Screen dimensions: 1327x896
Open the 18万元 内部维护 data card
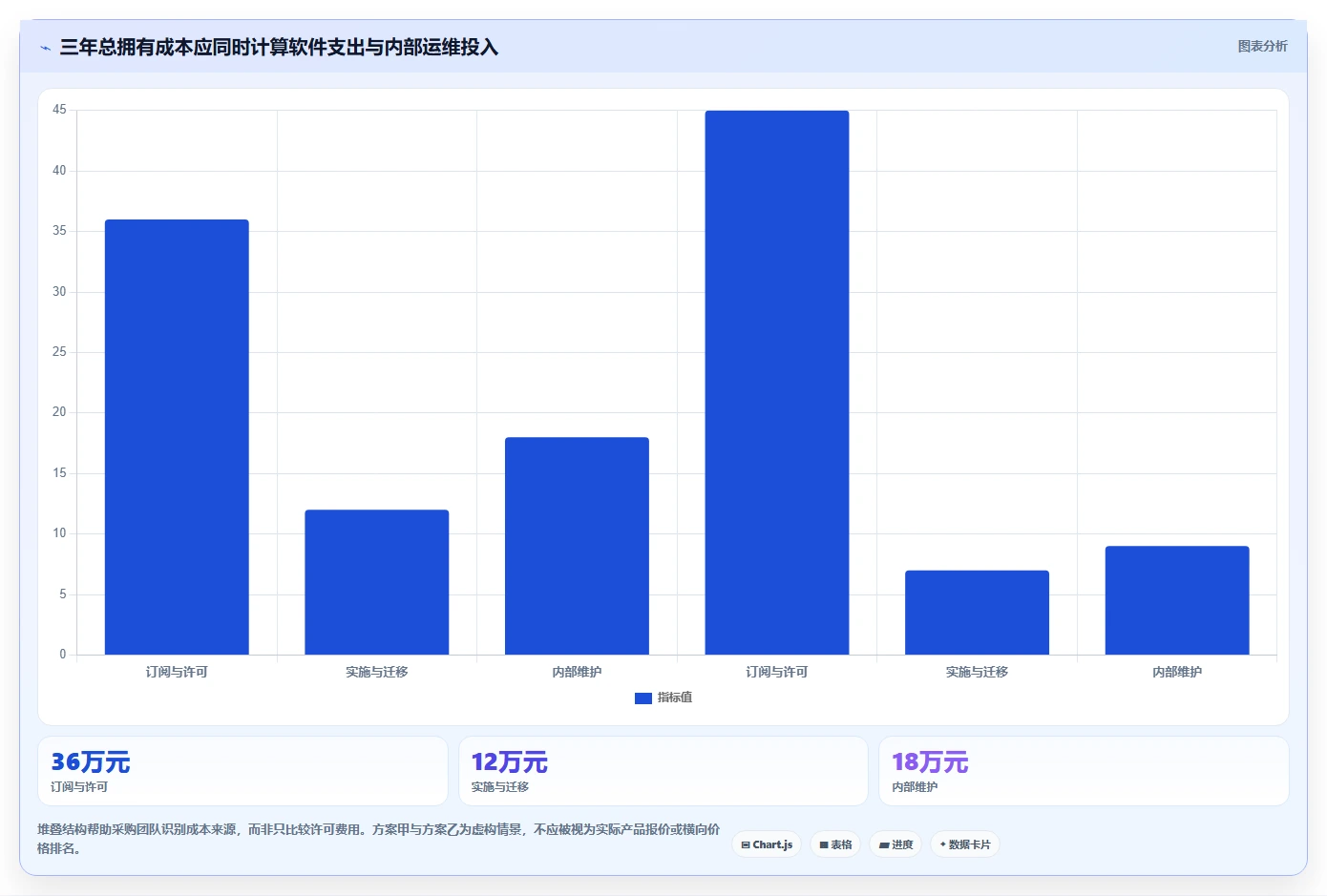point(1084,771)
